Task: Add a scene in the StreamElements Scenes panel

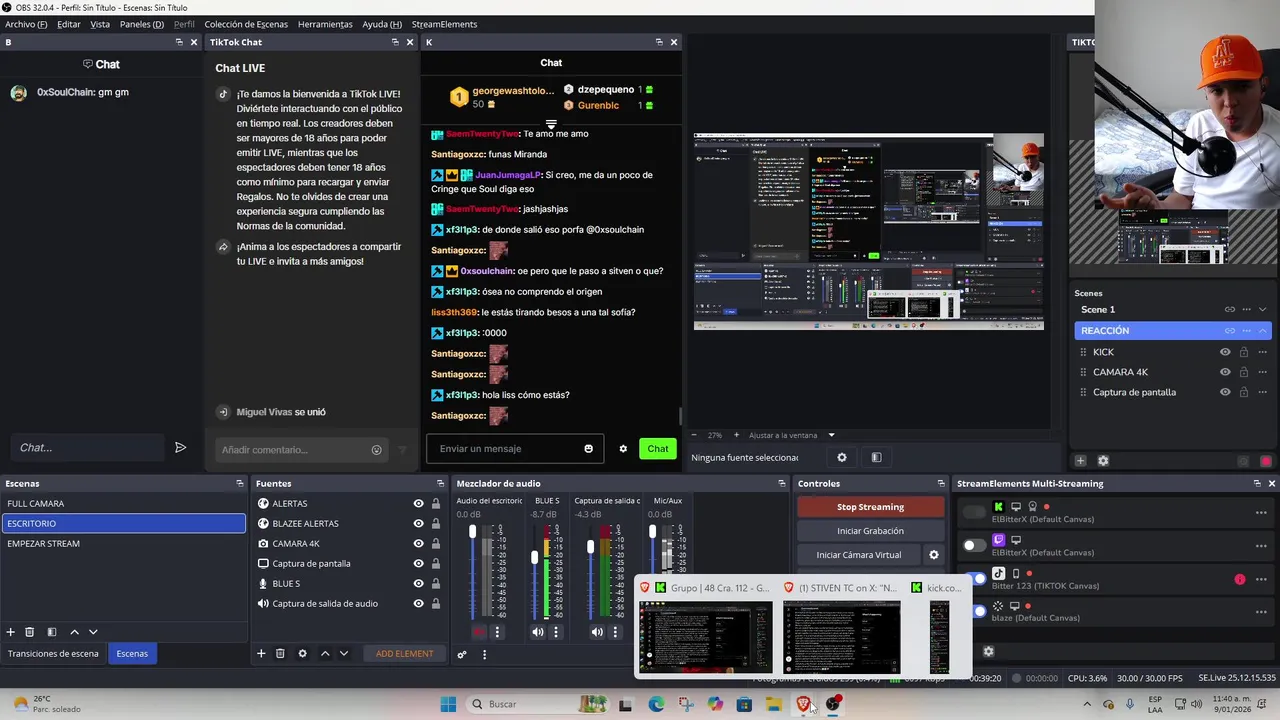Action: coord(1080,461)
